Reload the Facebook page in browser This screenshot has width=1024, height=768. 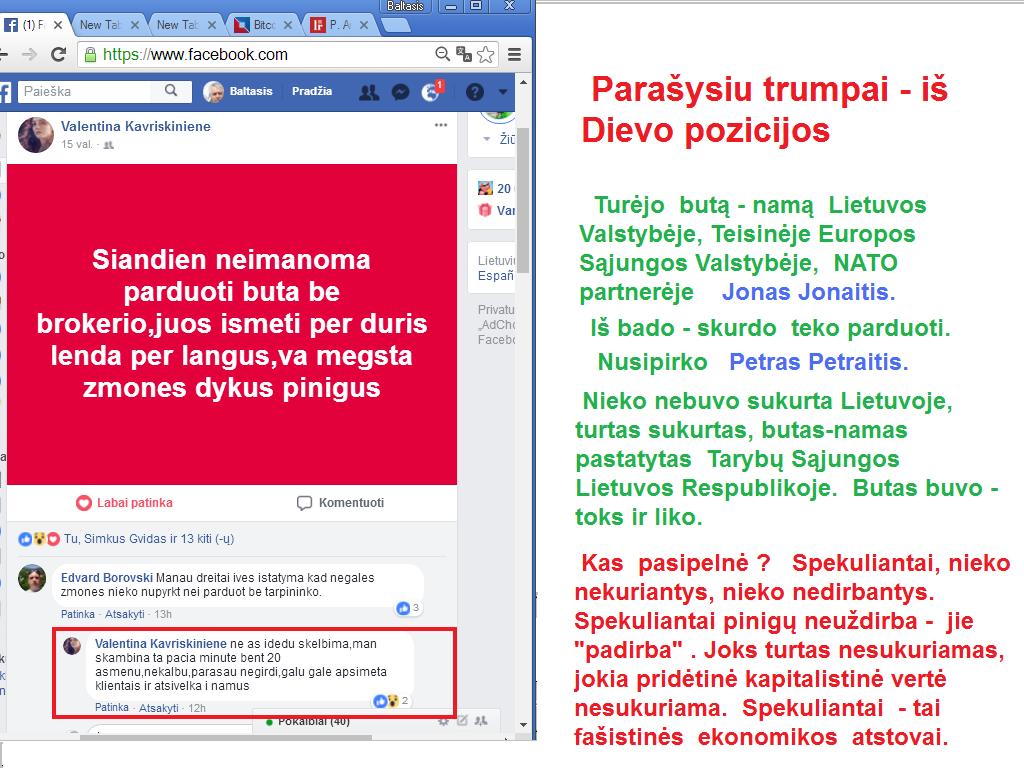(58, 54)
